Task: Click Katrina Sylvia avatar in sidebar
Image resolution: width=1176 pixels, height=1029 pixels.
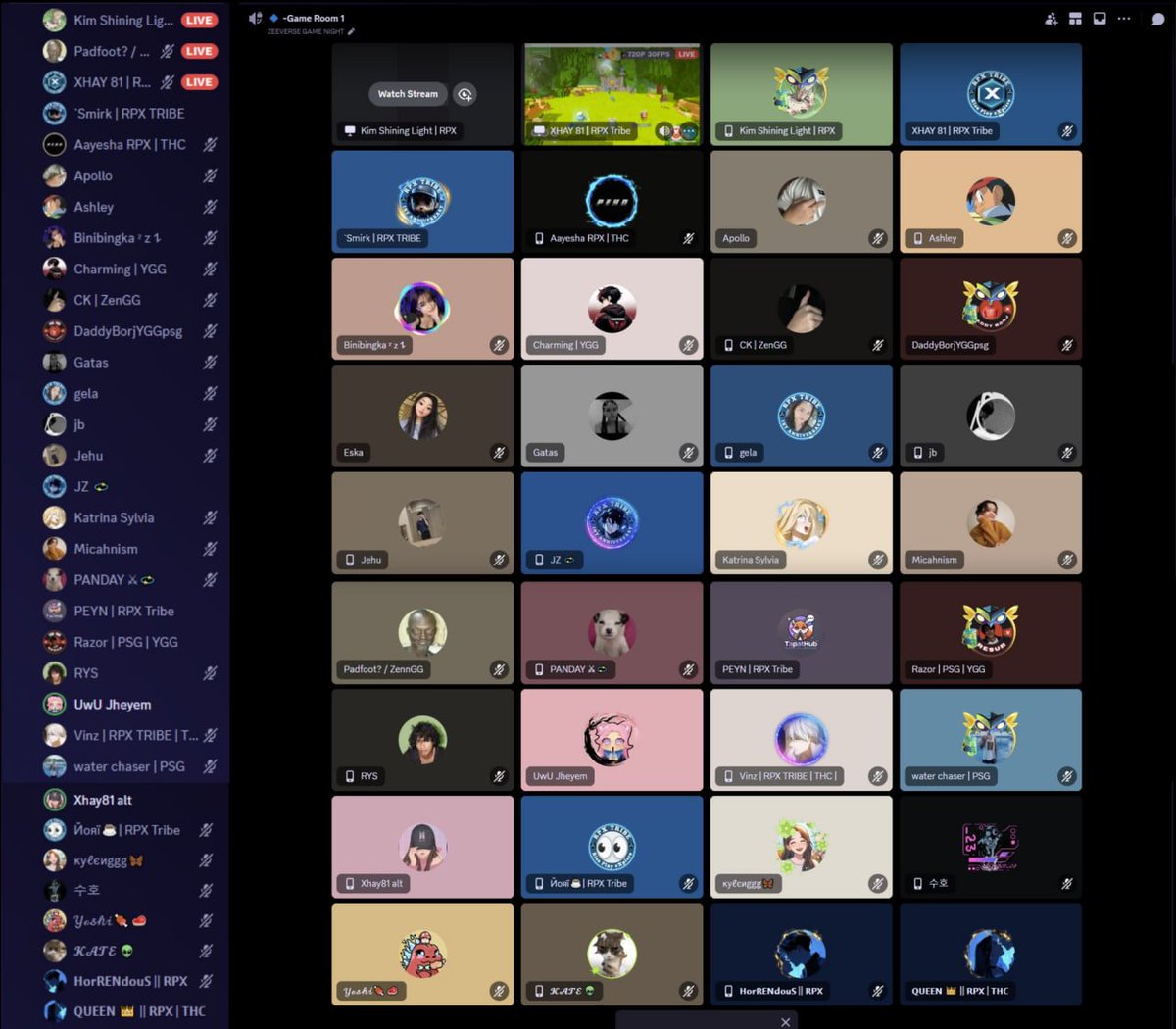Action: click(x=55, y=517)
